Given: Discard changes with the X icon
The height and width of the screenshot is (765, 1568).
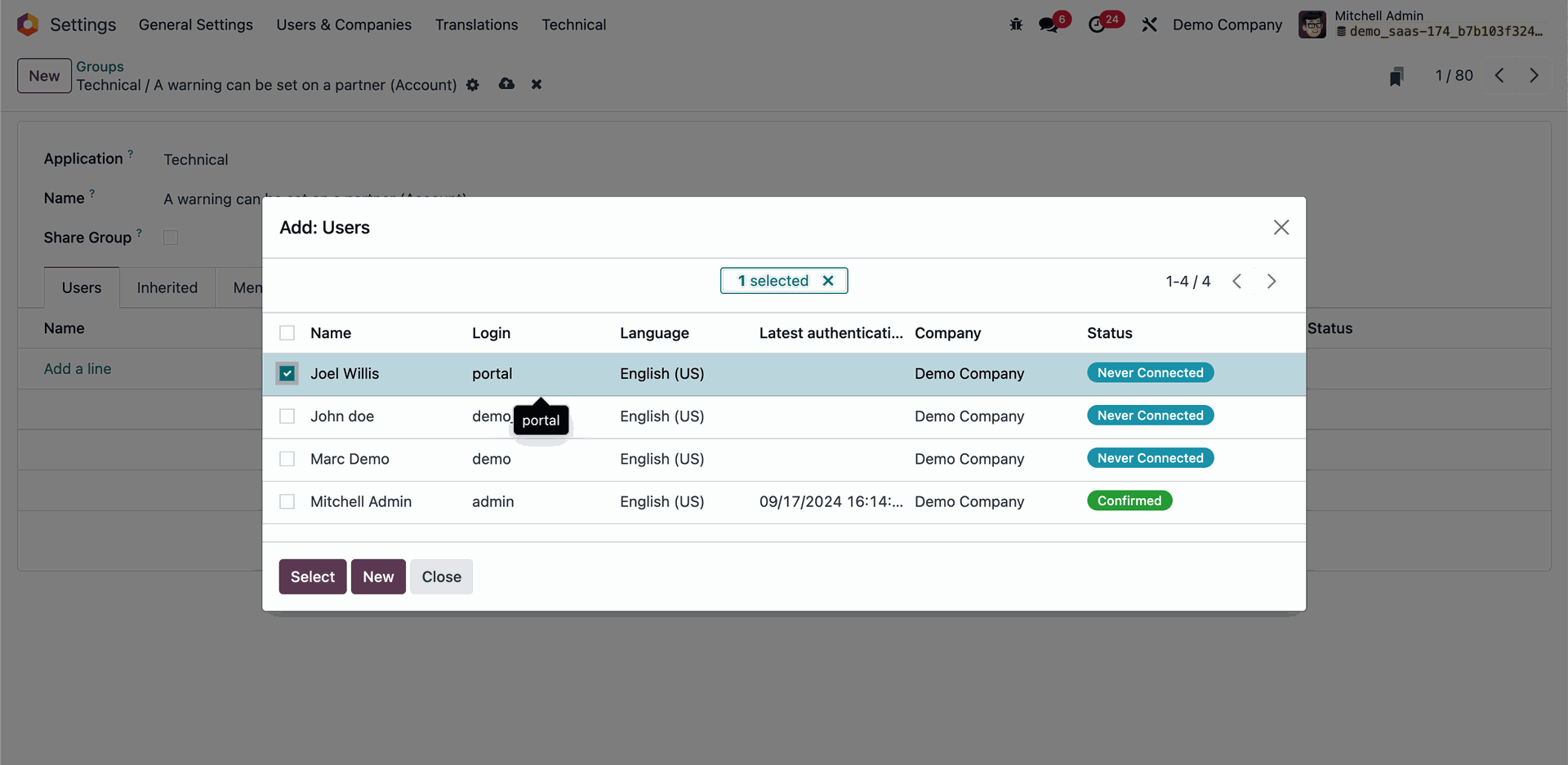Looking at the screenshot, I should click(x=537, y=84).
